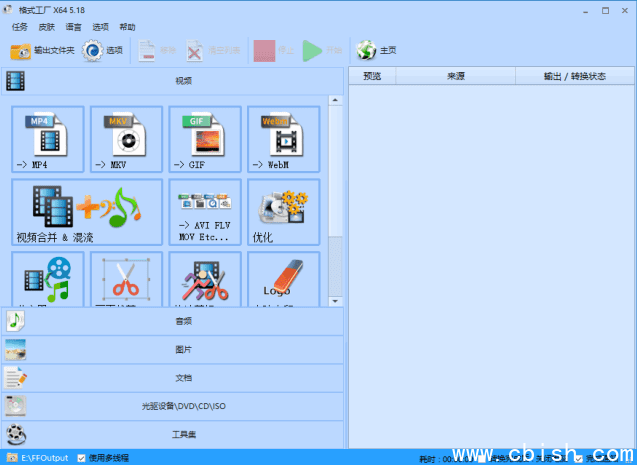Click the video panel scroll-up arrow

pos(335,100)
